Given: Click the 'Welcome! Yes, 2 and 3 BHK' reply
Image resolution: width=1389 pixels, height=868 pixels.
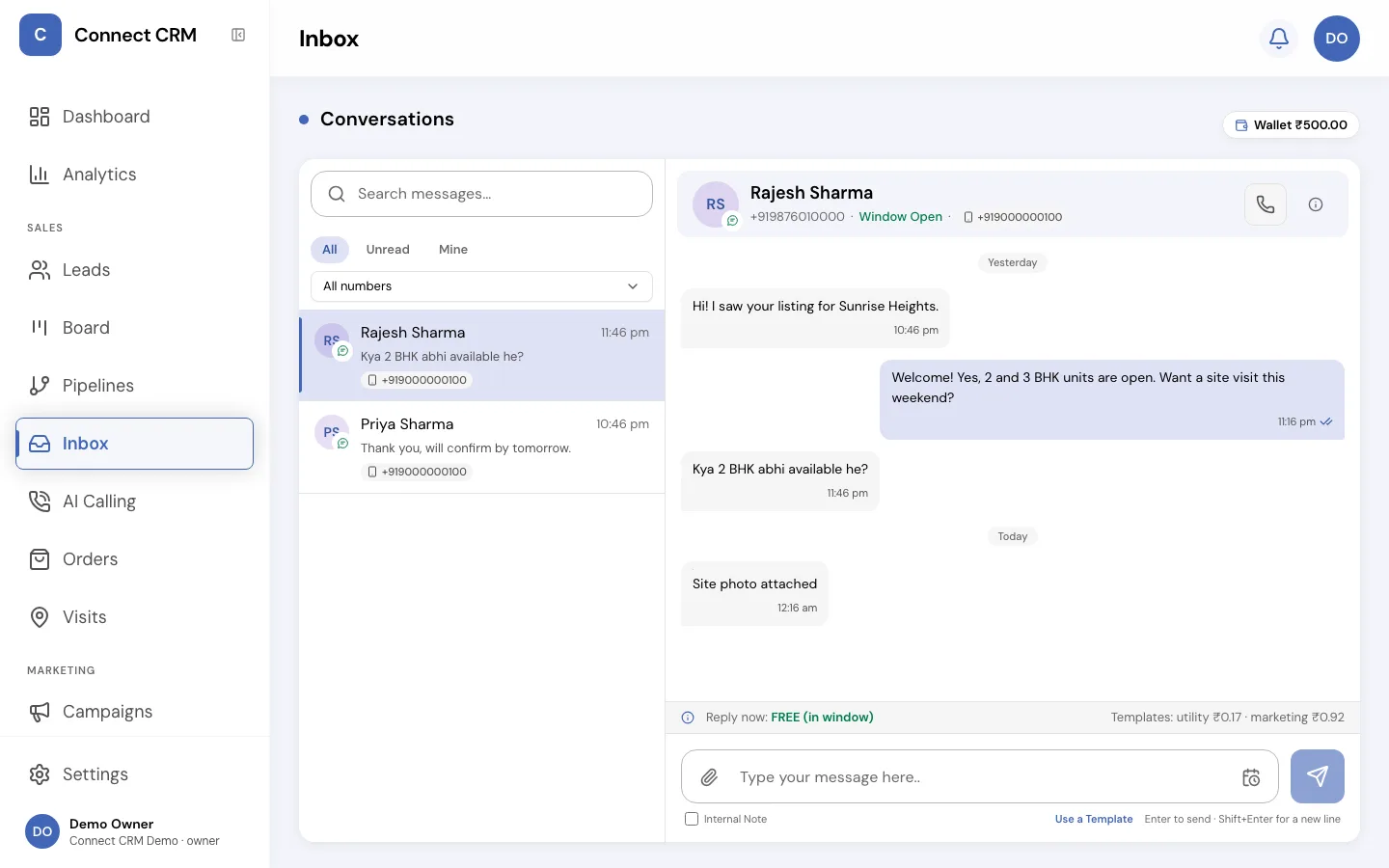Looking at the screenshot, I should point(1112,399).
